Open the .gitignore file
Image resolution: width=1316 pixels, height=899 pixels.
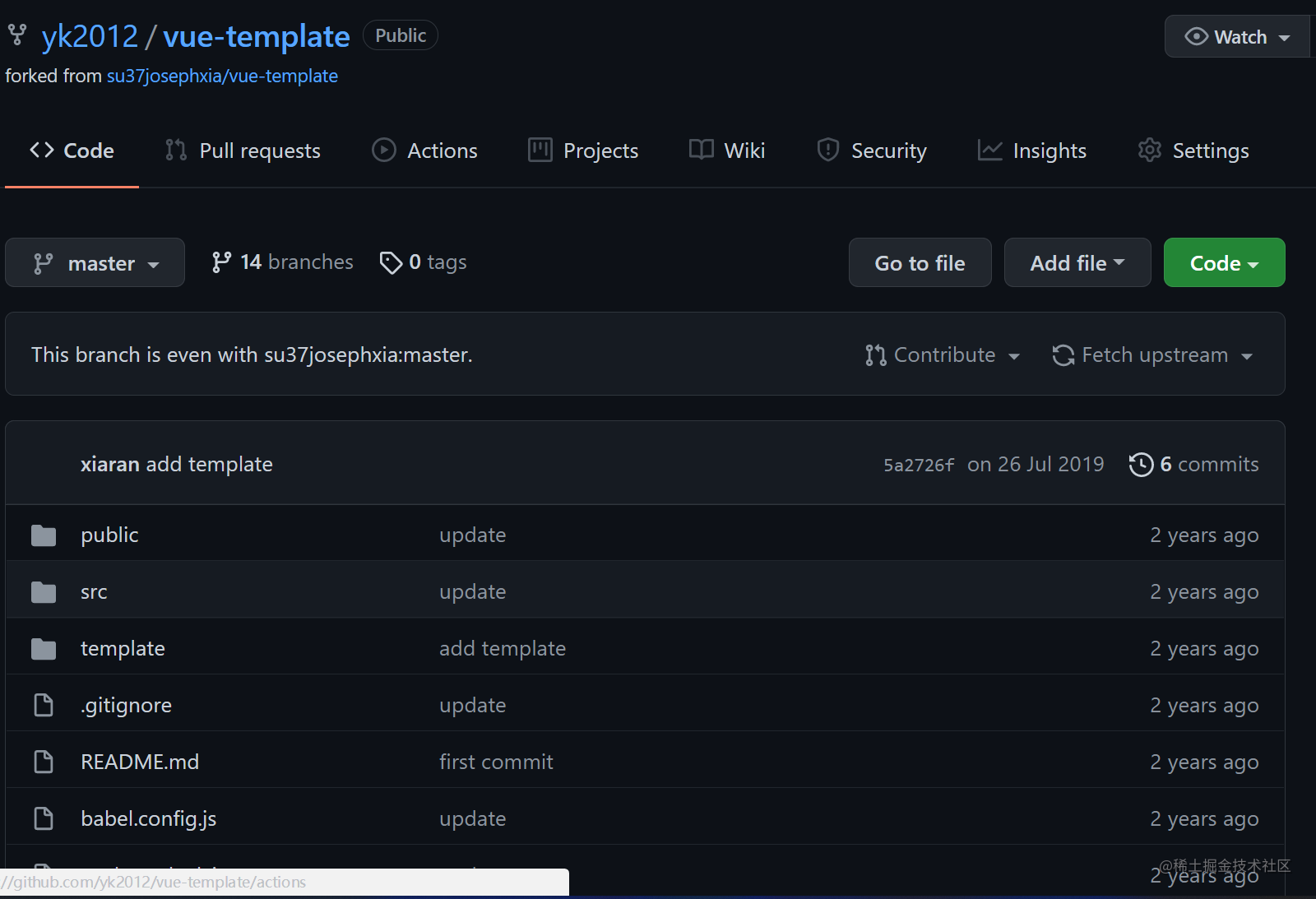click(x=126, y=706)
